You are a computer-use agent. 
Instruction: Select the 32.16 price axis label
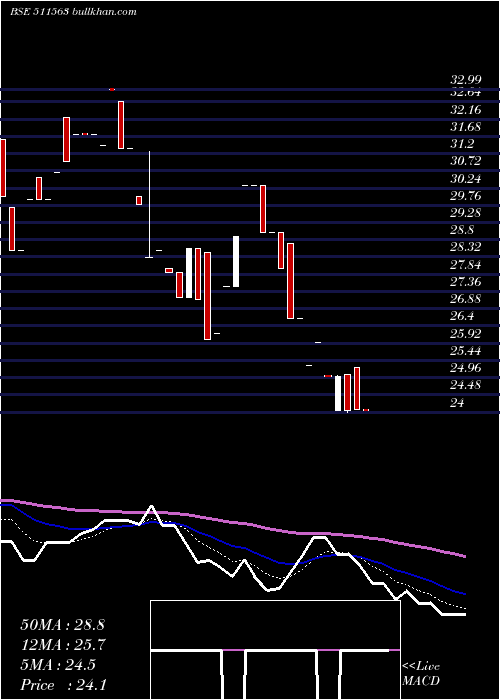click(x=466, y=110)
